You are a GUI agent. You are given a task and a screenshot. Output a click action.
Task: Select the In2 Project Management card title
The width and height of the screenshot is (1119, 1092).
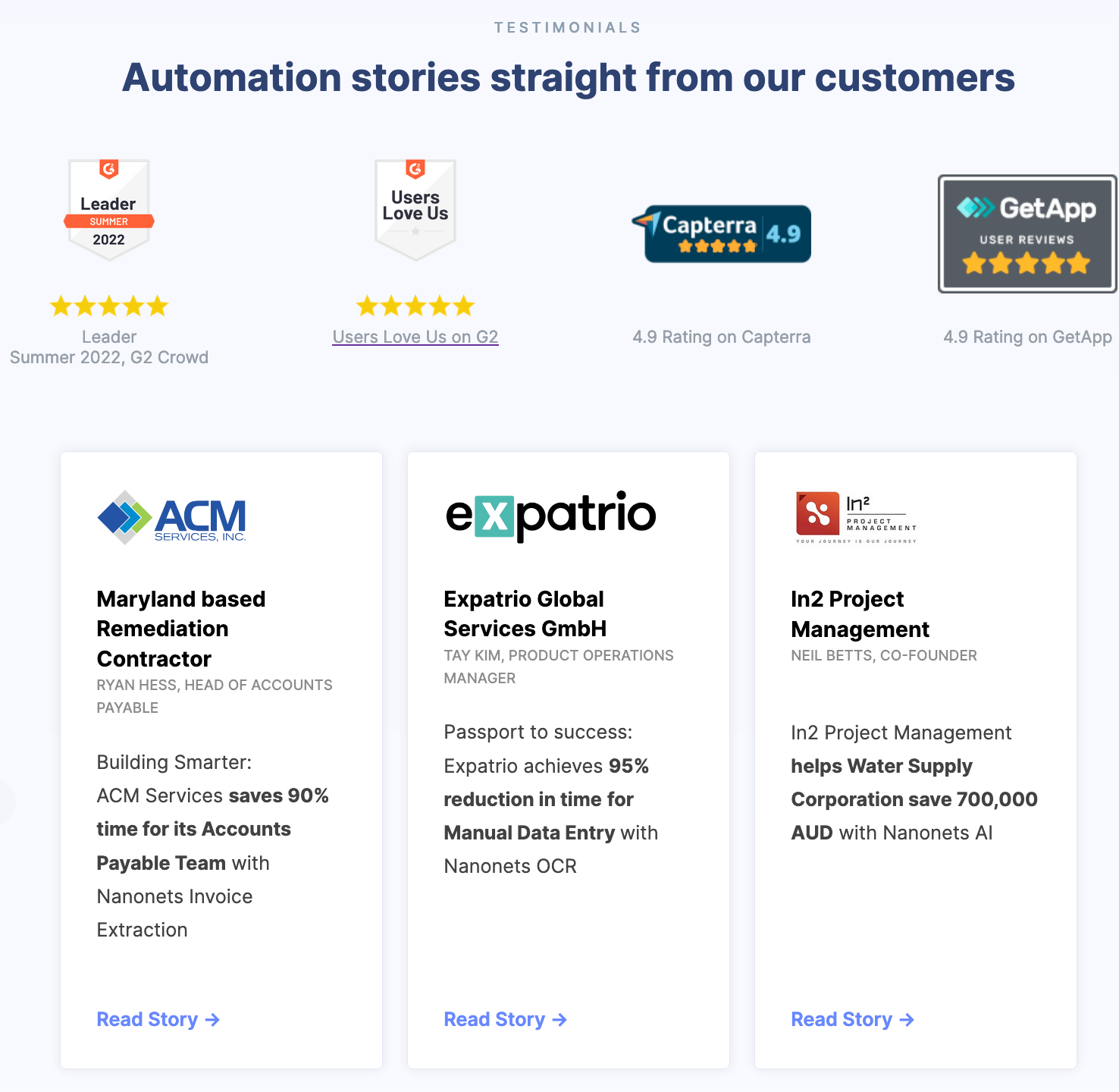coord(860,613)
